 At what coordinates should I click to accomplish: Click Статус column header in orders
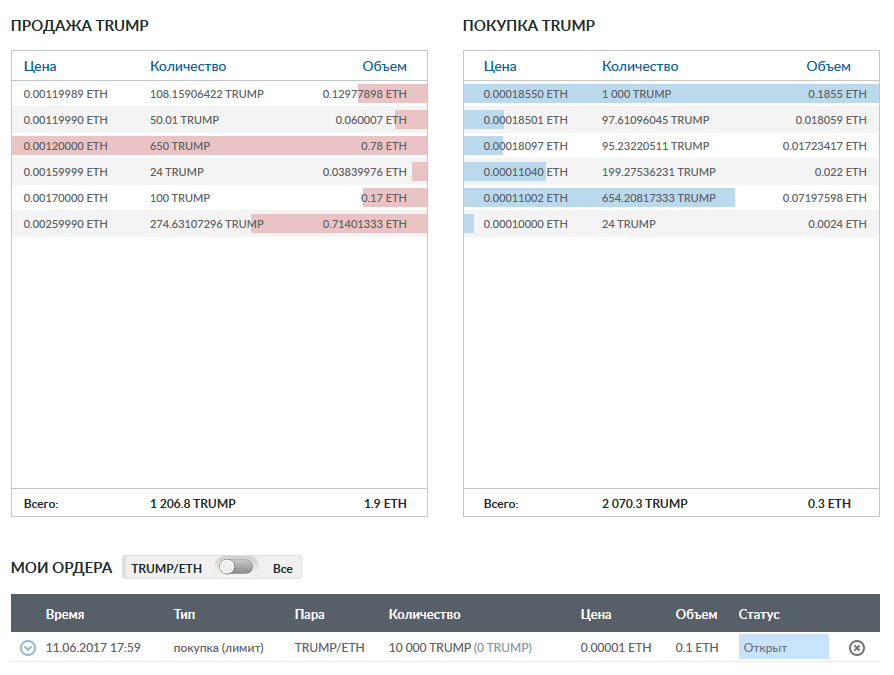(759, 614)
